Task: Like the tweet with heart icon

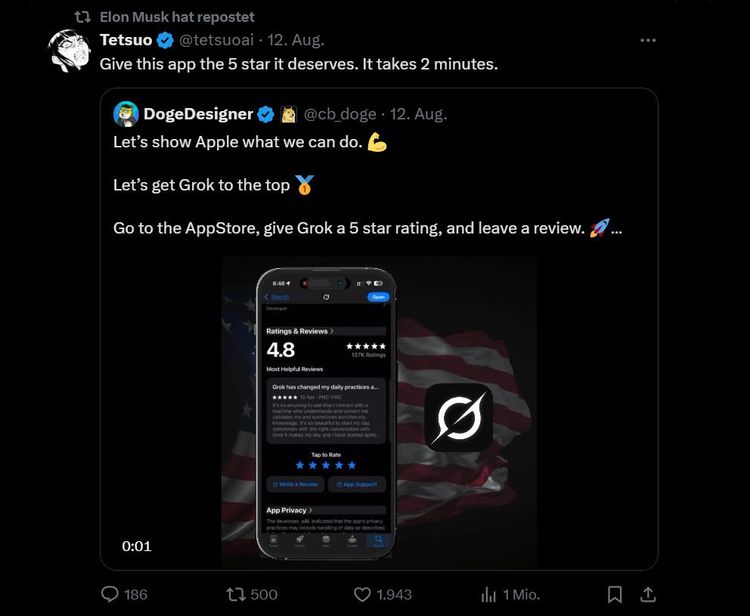Action: click(363, 594)
